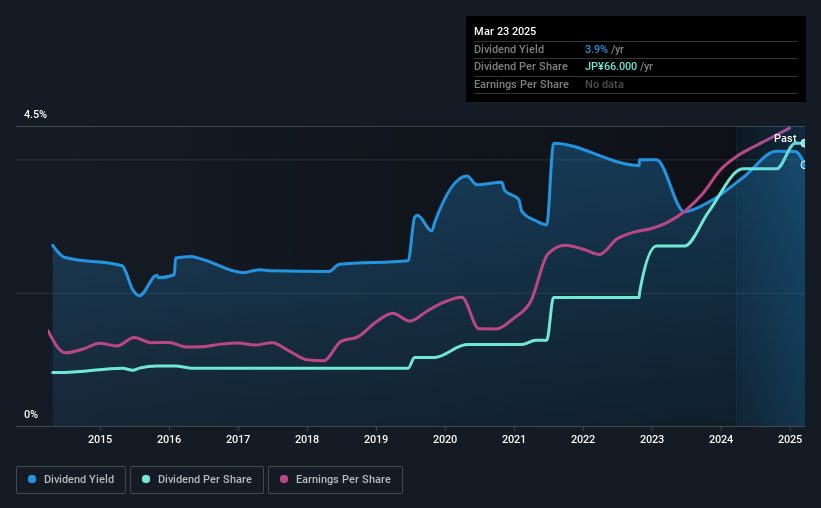Click the Mar 23 2025 tooltip date
The image size is (821, 508).
click(505, 31)
